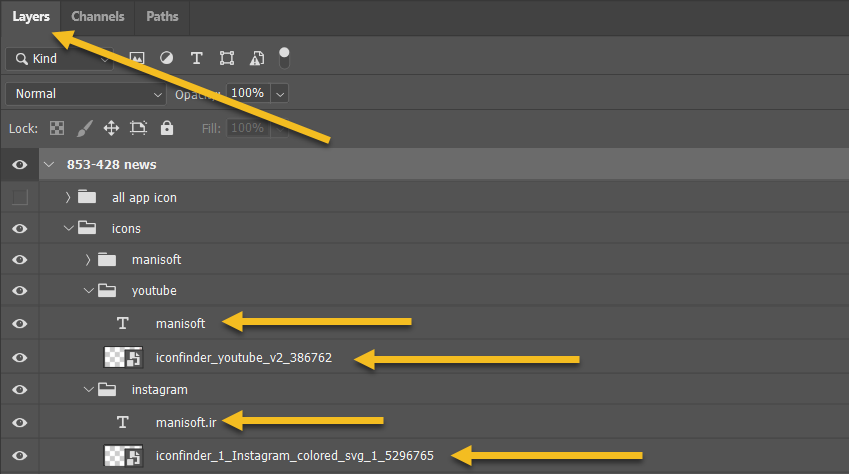Filter for type layers icon
The image size is (849, 474).
coord(197,58)
